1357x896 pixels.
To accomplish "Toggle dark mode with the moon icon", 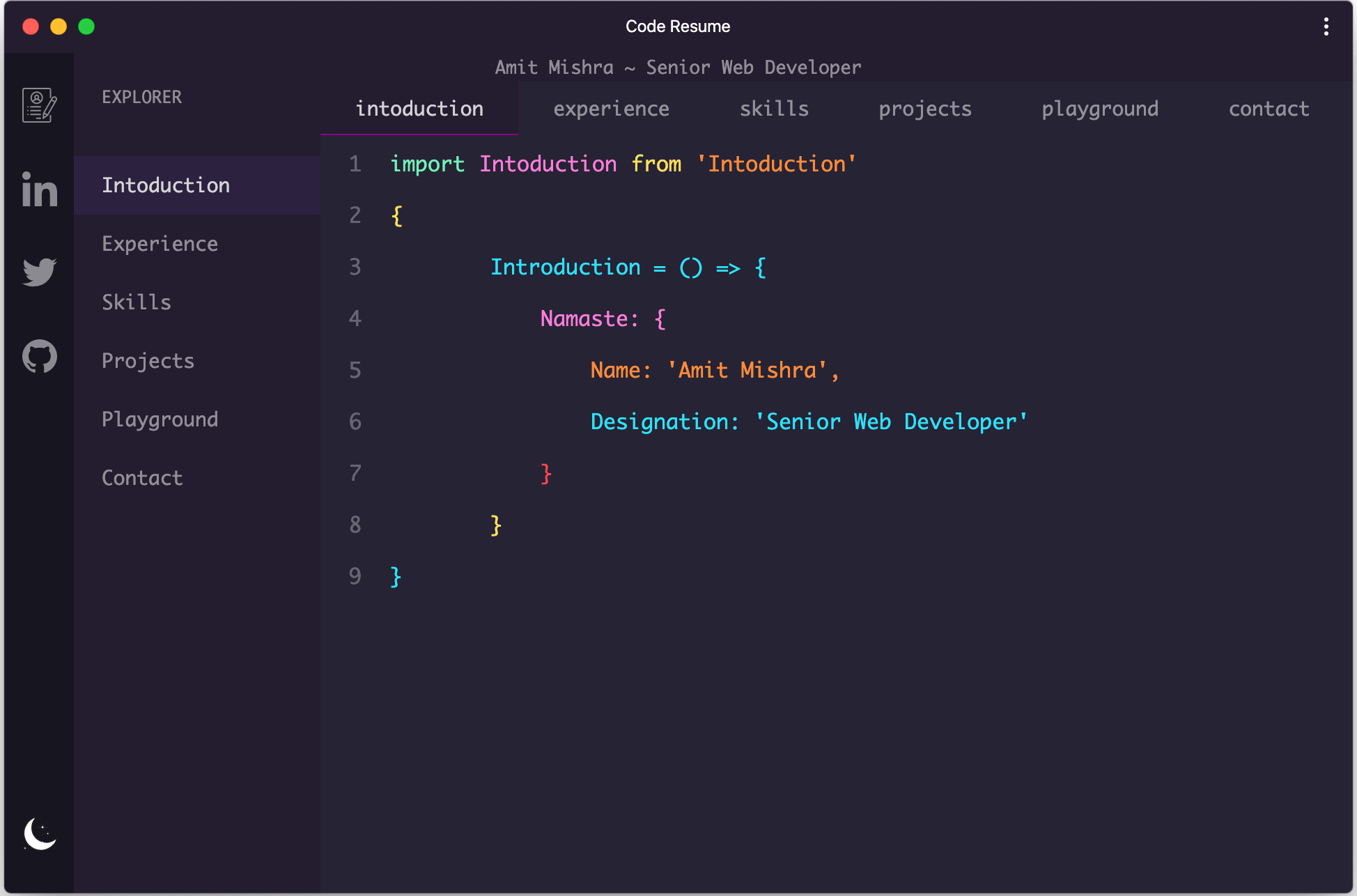I will [40, 833].
